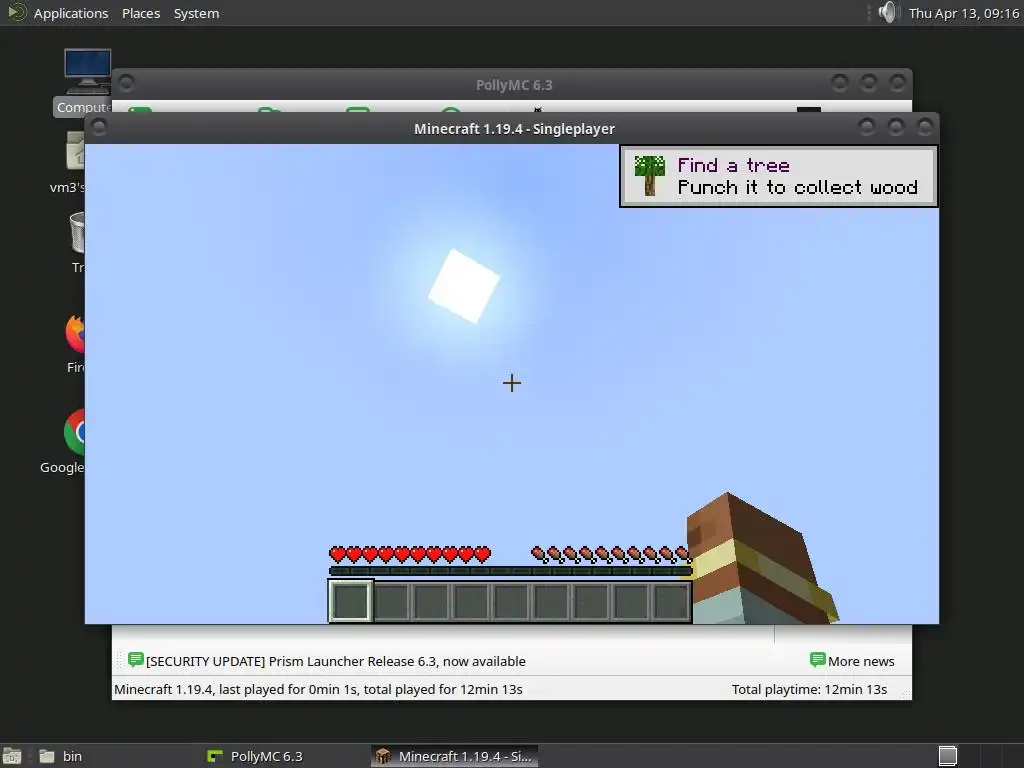
Task: Click the fifth middle hotbar slot
Action: [511, 601]
